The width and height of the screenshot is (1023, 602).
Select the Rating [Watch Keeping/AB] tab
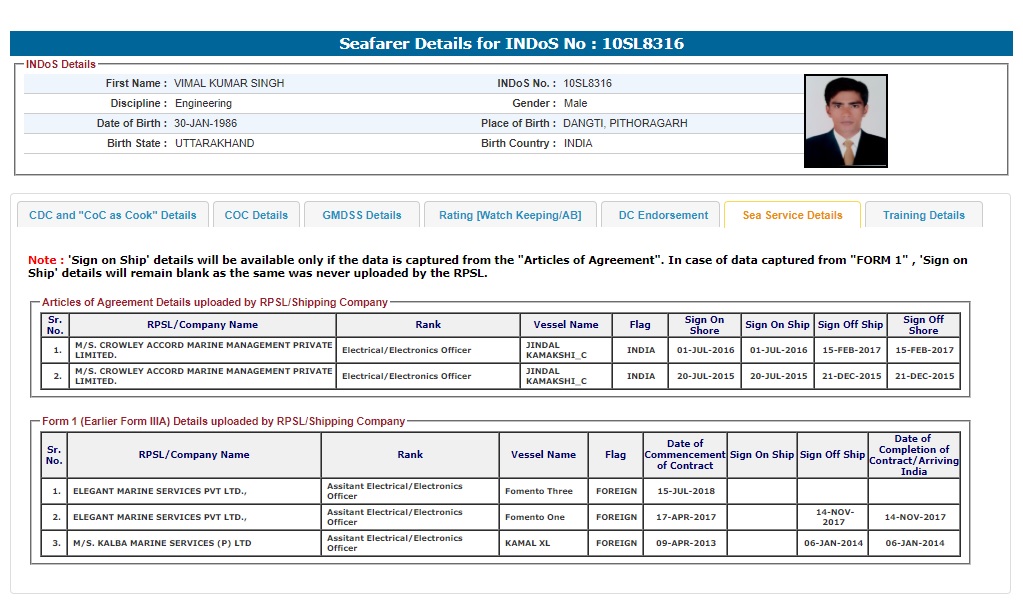[x=510, y=215]
